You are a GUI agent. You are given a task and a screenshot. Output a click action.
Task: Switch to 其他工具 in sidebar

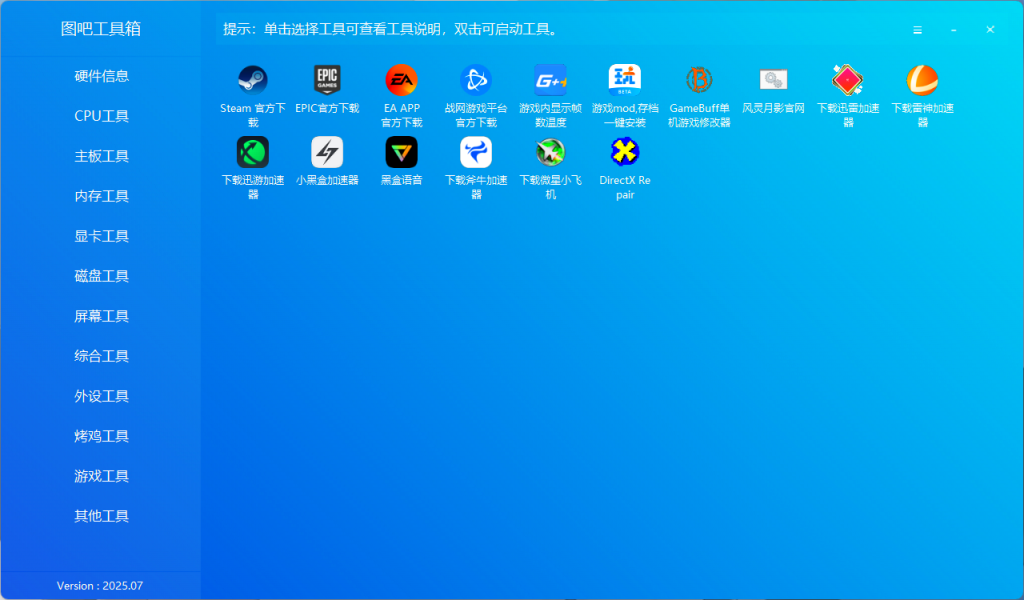click(101, 516)
